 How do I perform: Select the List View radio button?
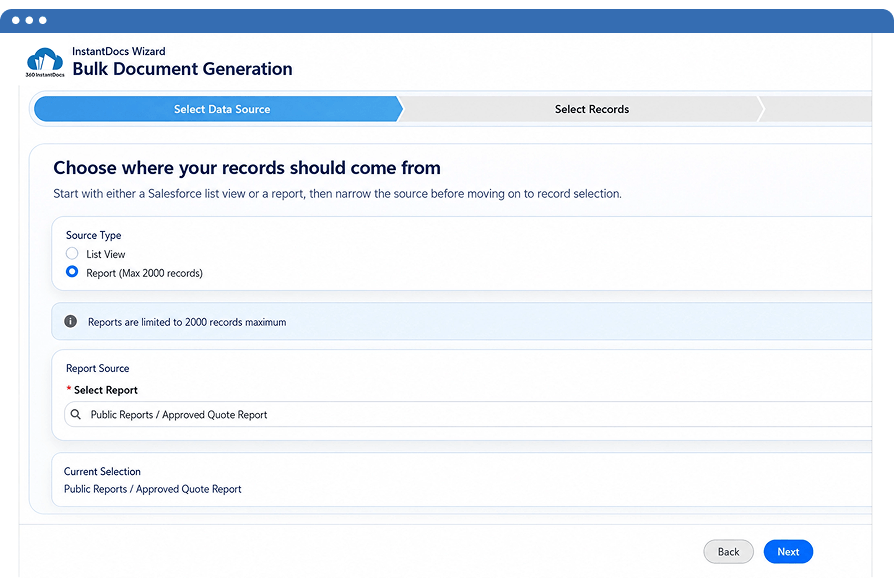[x=72, y=253]
